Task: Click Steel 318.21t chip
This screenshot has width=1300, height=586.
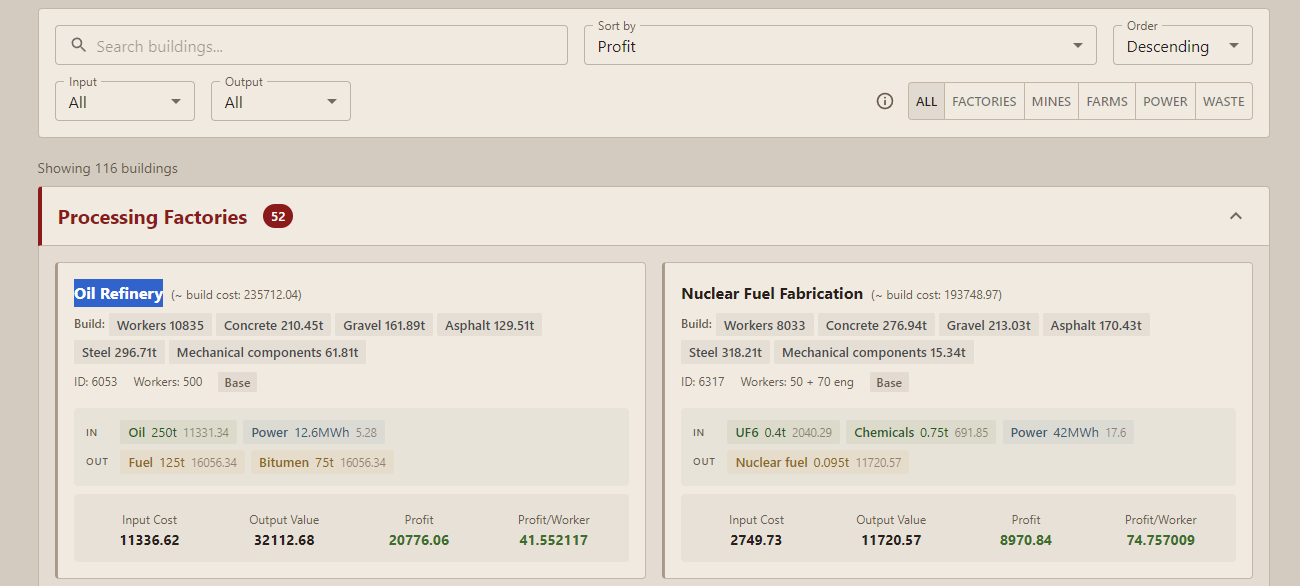Action: [726, 352]
